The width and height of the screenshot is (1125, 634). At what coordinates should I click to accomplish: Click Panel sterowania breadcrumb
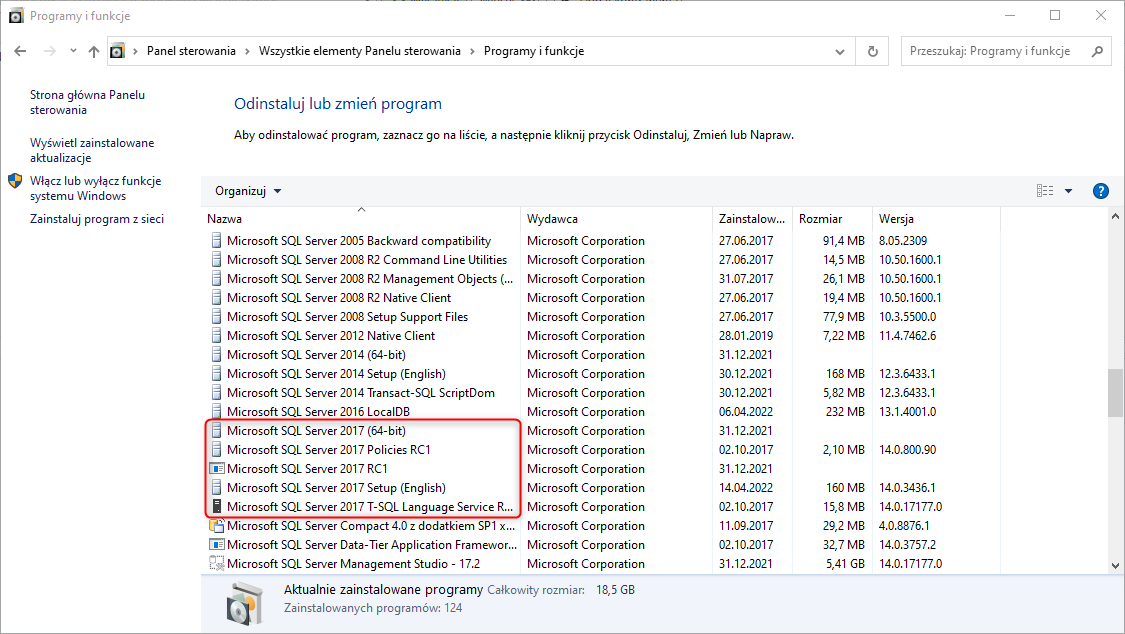[191, 51]
